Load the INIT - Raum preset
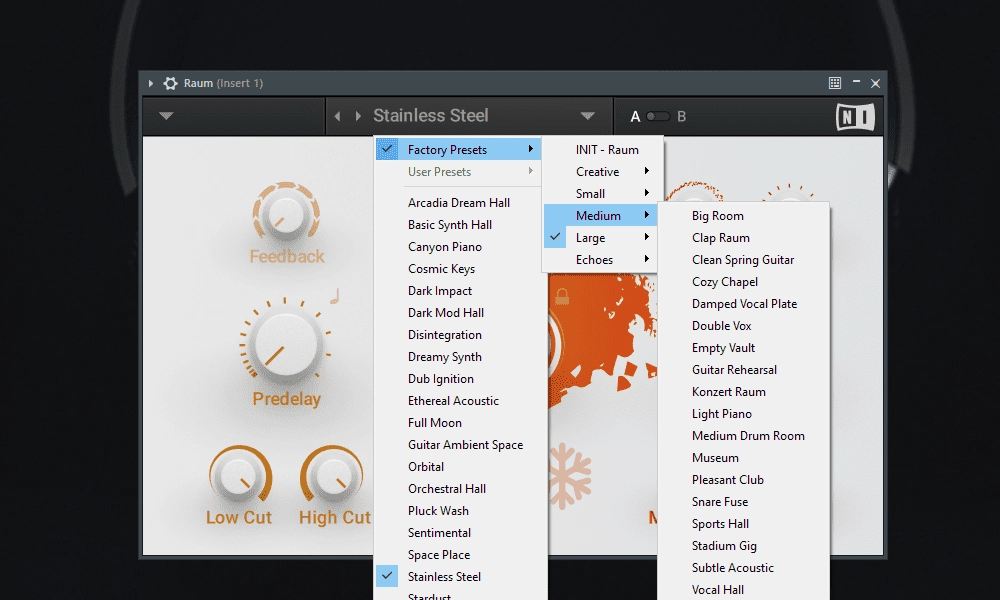Image resolution: width=1000 pixels, height=600 pixels. (x=603, y=150)
